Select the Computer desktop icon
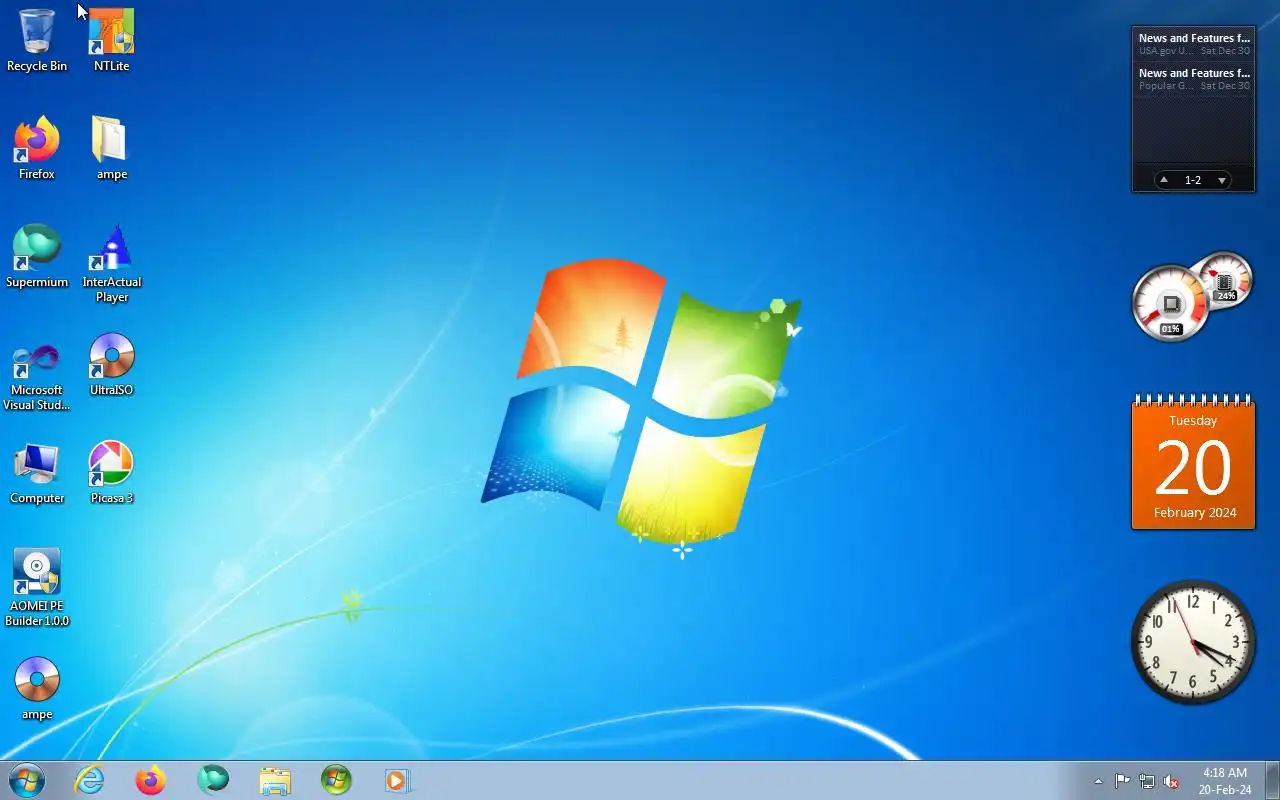The image size is (1280, 800). (x=37, y=472)
